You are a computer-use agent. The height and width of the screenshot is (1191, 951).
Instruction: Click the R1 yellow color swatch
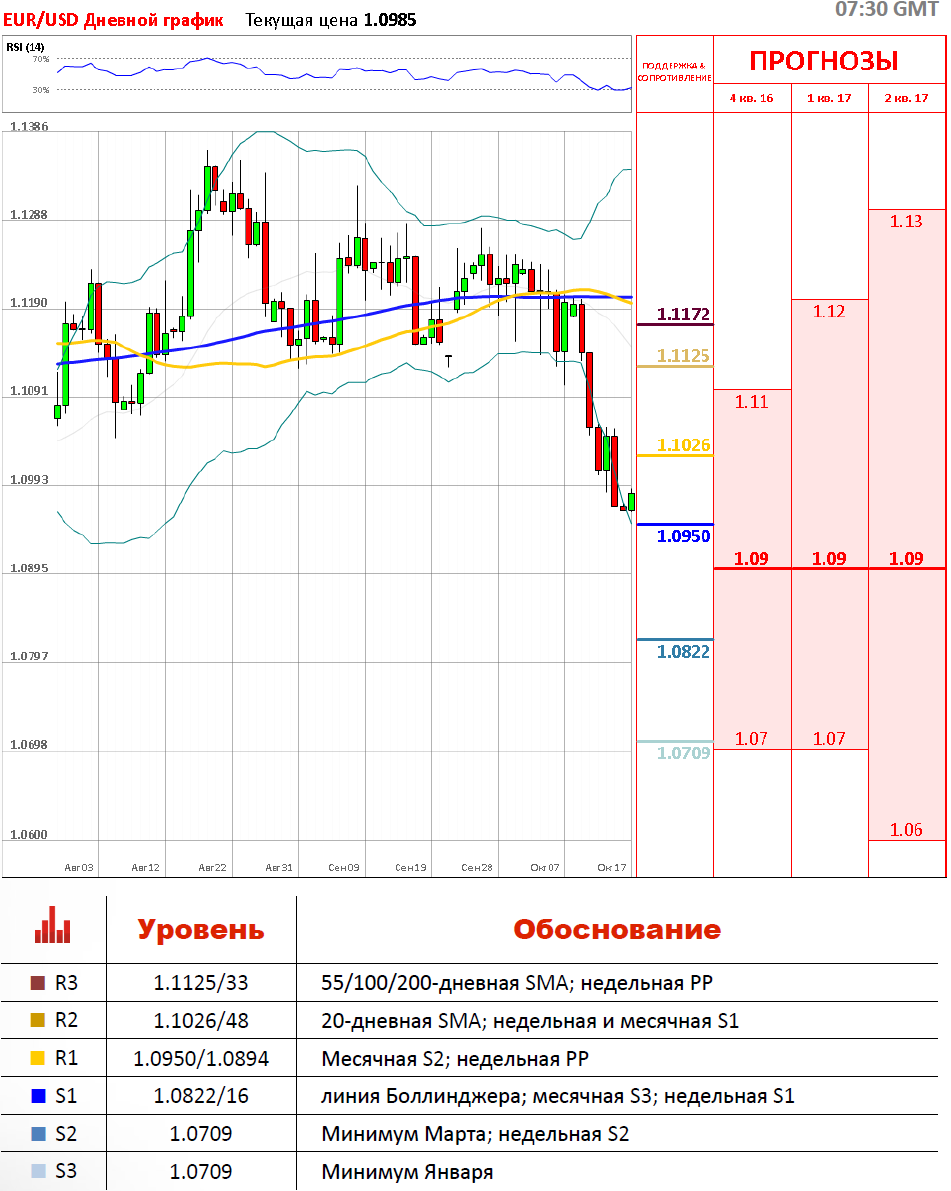pos(38,1058)
